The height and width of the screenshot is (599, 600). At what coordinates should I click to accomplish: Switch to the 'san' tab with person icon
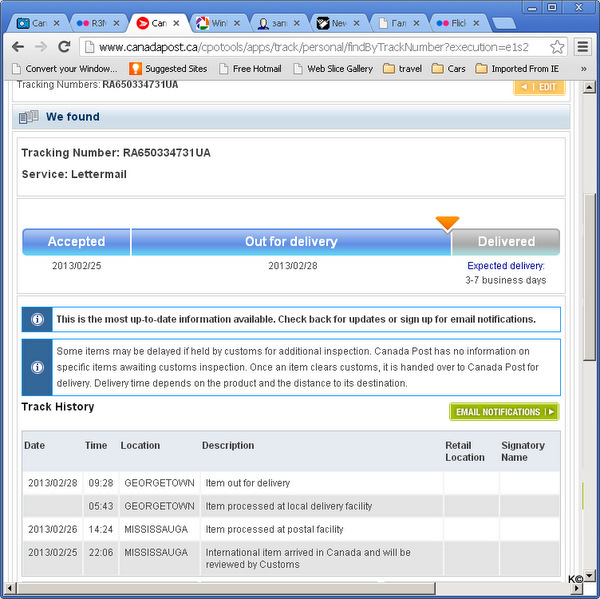pyautogui.click(x=277, y=23)
